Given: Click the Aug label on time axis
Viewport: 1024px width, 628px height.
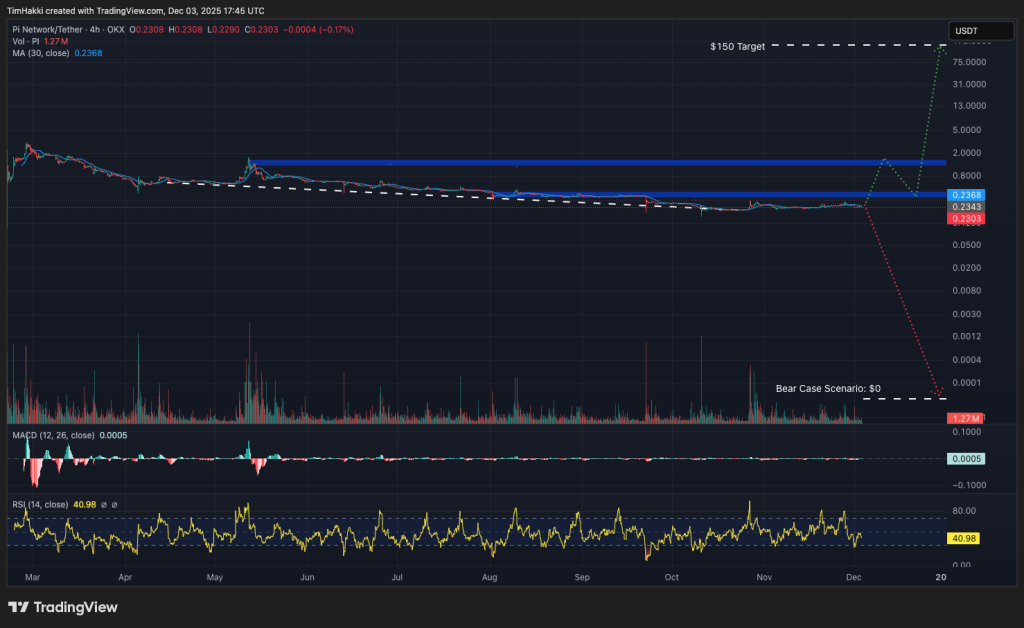Looking at the screenshot, I should [x=489, y=578].
